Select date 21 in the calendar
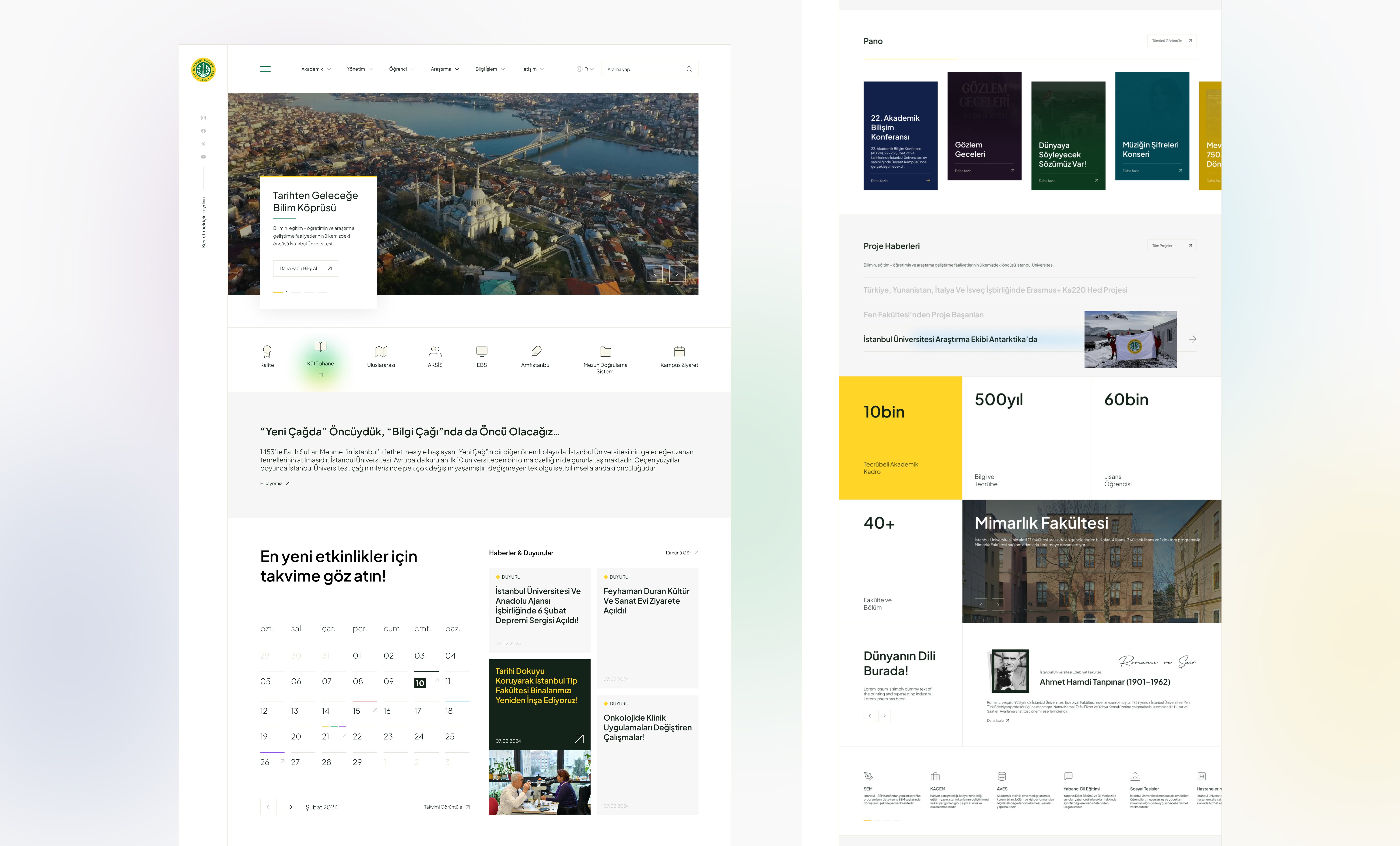This screenshot has width=1400, height=846. tap(325, 736)
